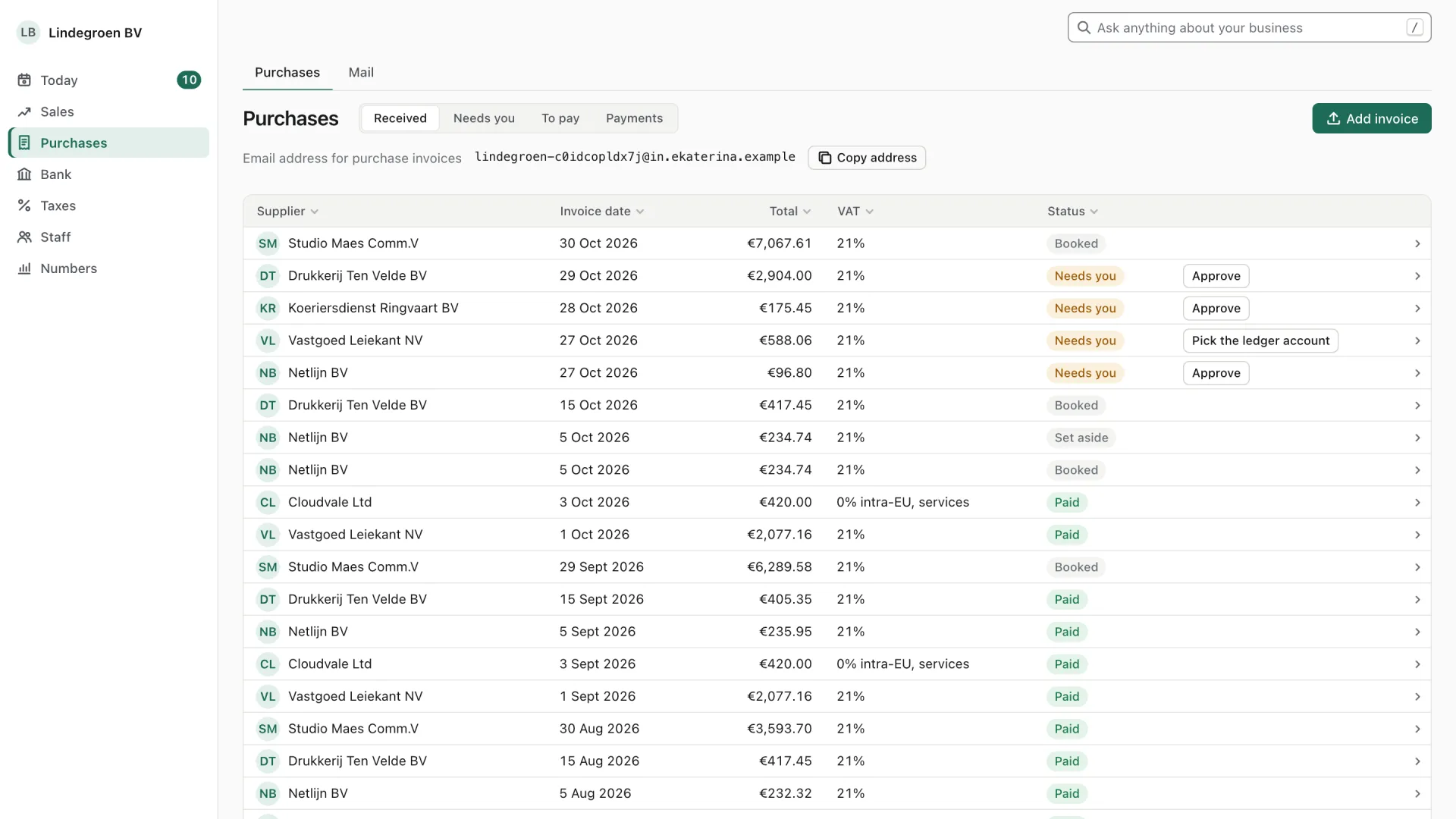Open the Today calendar icon in sidebar

coord(24,80)
